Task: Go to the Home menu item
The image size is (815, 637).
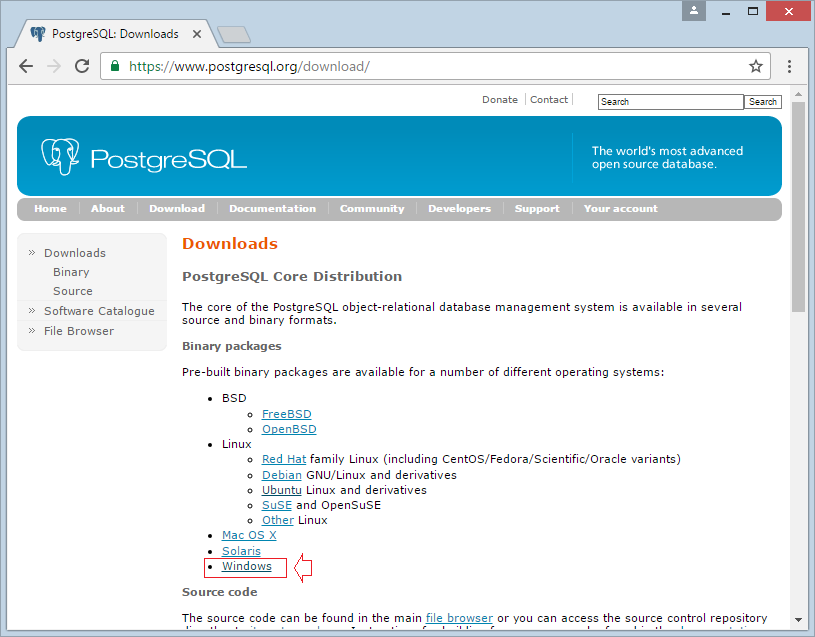Action: click(50, 208)
